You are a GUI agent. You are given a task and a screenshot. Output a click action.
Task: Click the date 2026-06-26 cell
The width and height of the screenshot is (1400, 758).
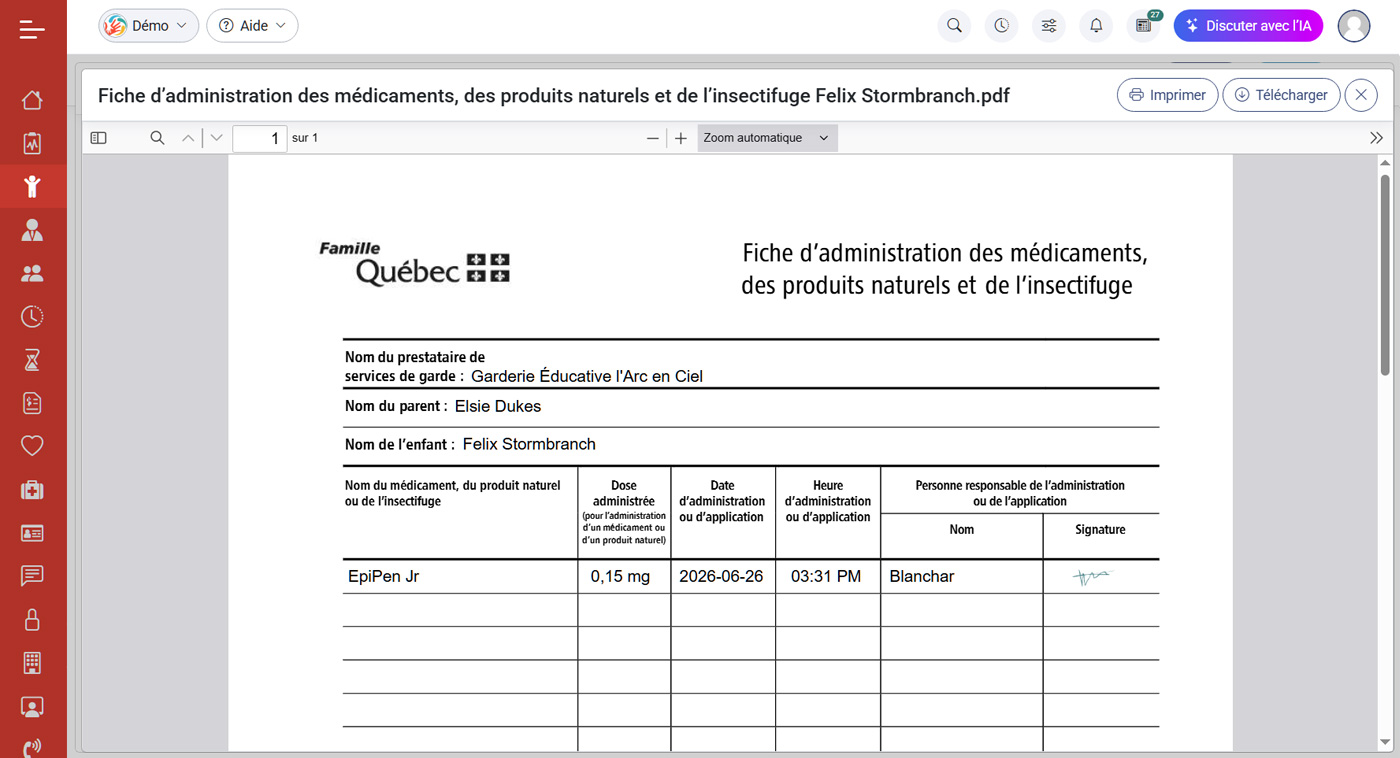click(x=723, y=576)
